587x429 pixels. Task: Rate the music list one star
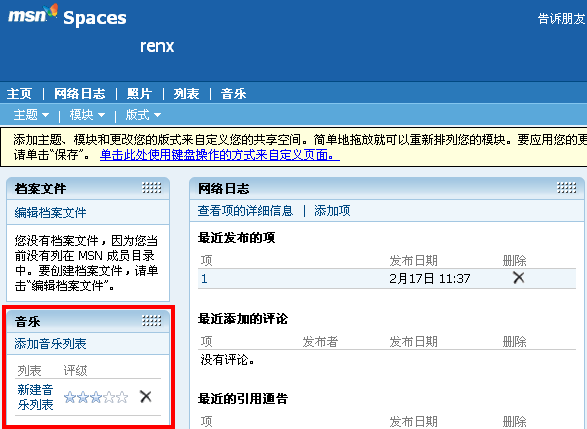pyautogui.click(x=70, y=397)
